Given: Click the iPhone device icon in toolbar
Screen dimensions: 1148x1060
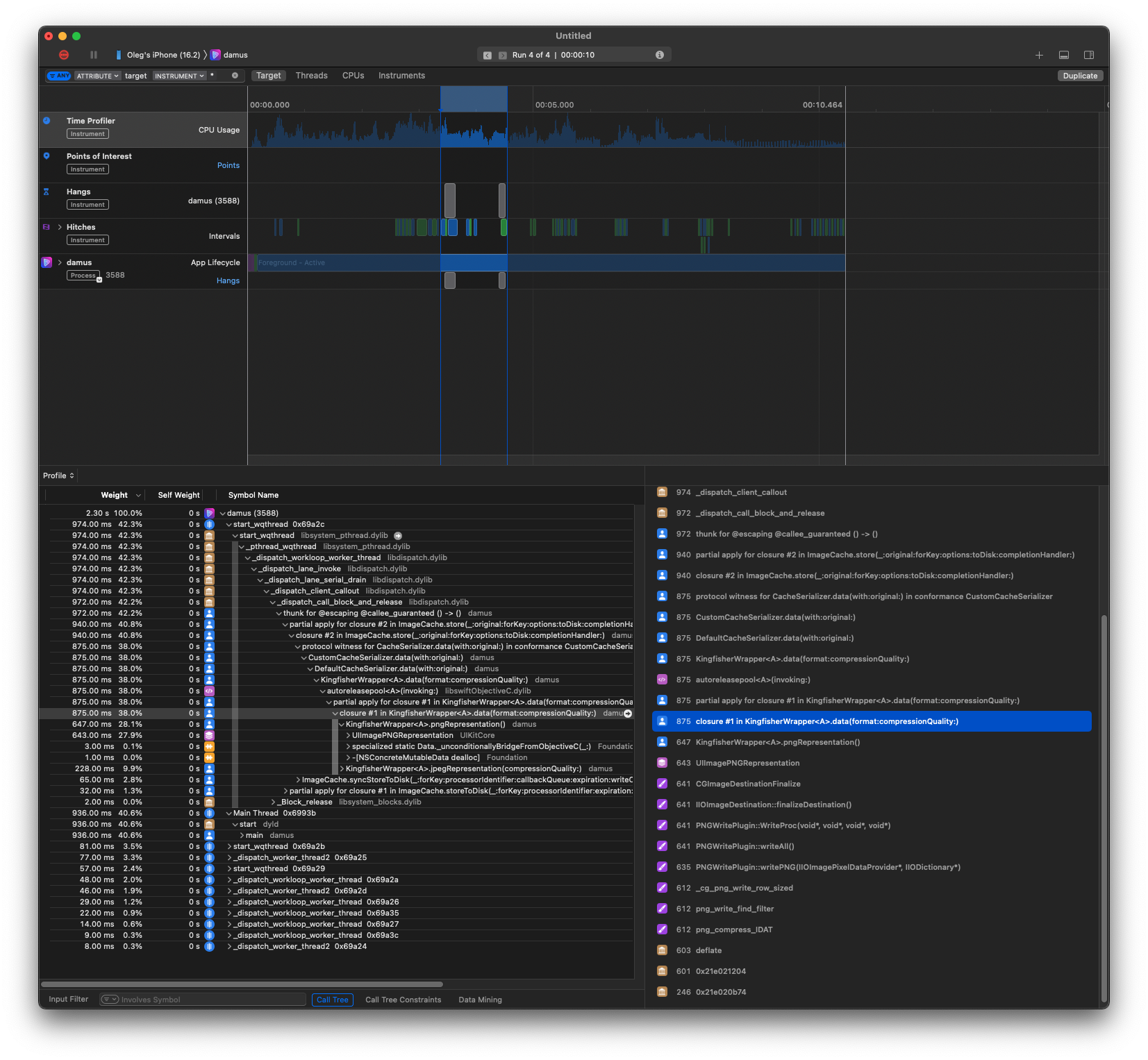Looking at the screenshot, I should click(119, 55).
